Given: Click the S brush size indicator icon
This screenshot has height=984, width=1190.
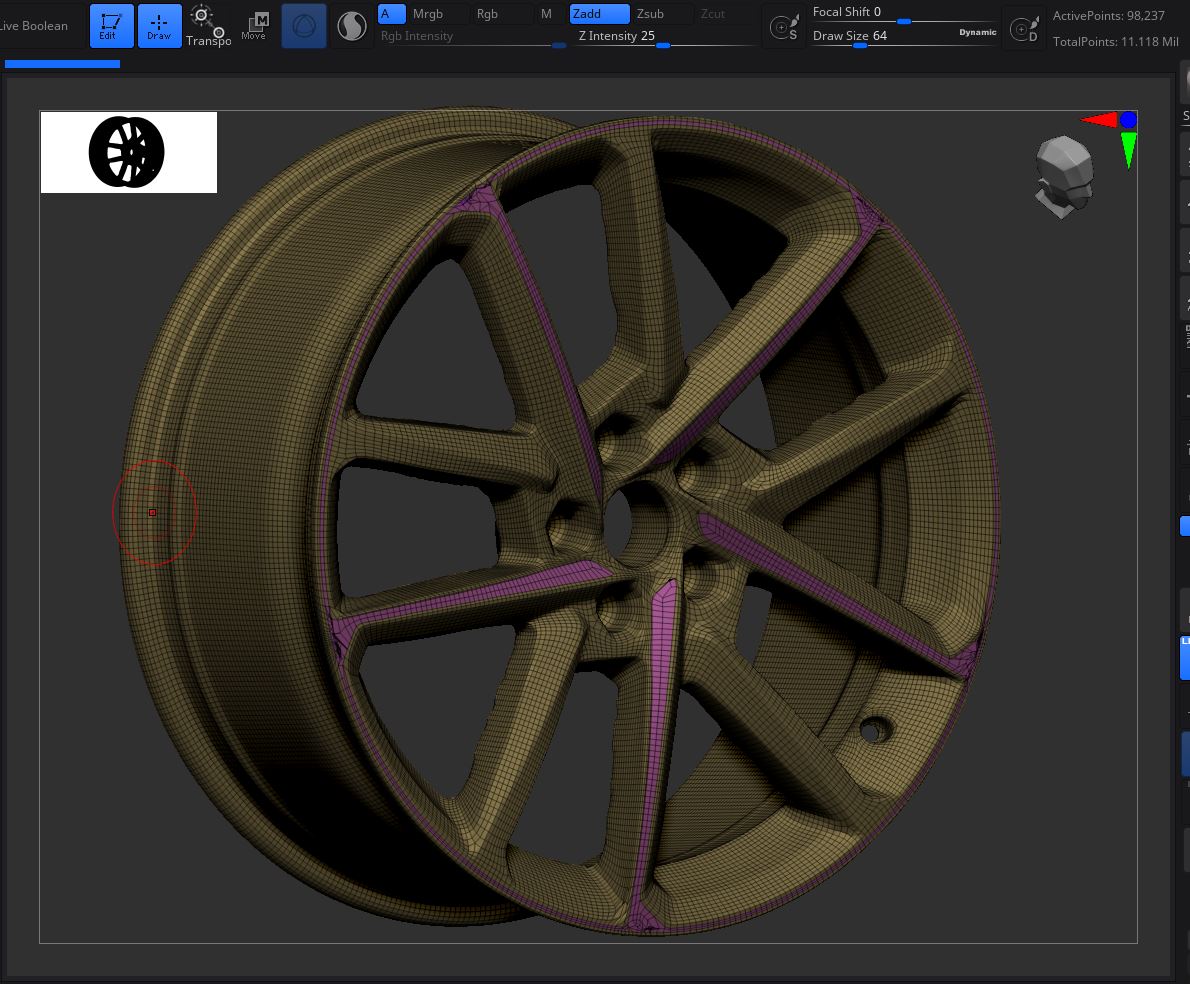Looking at the screenshot, I should 784,26.
